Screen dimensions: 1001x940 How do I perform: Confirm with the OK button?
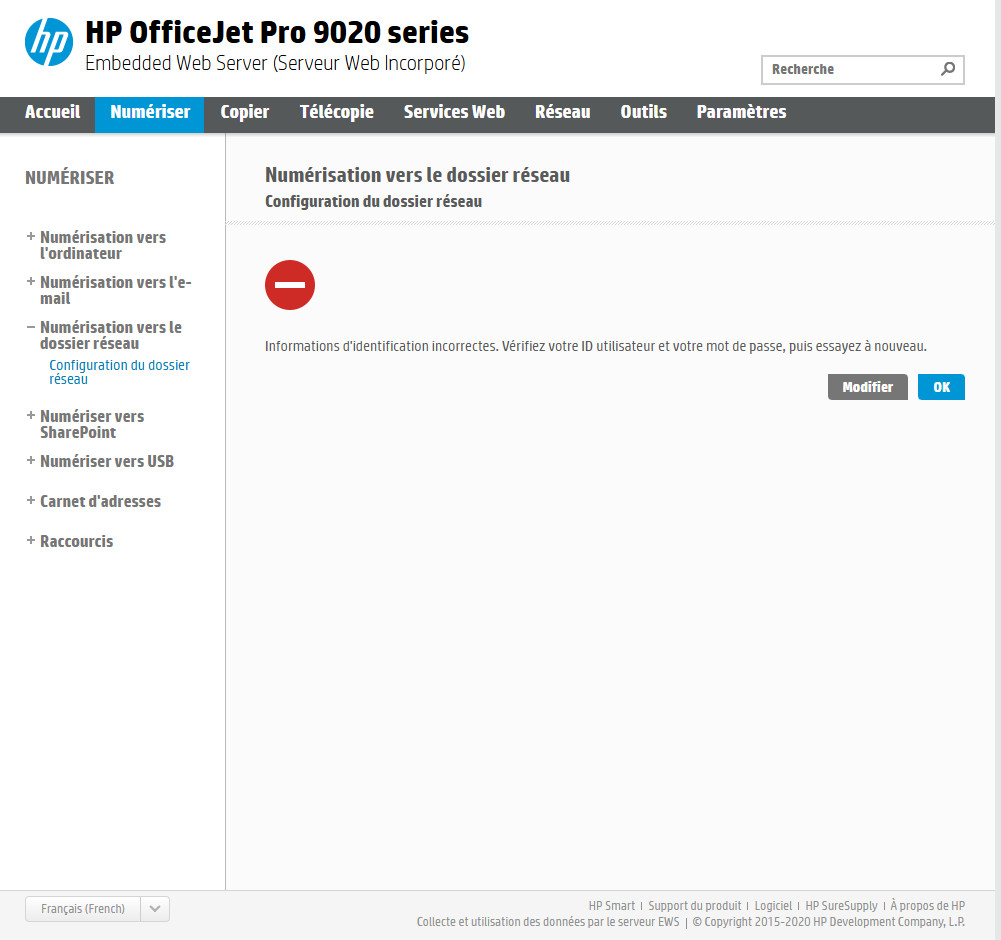coord(941,387)
